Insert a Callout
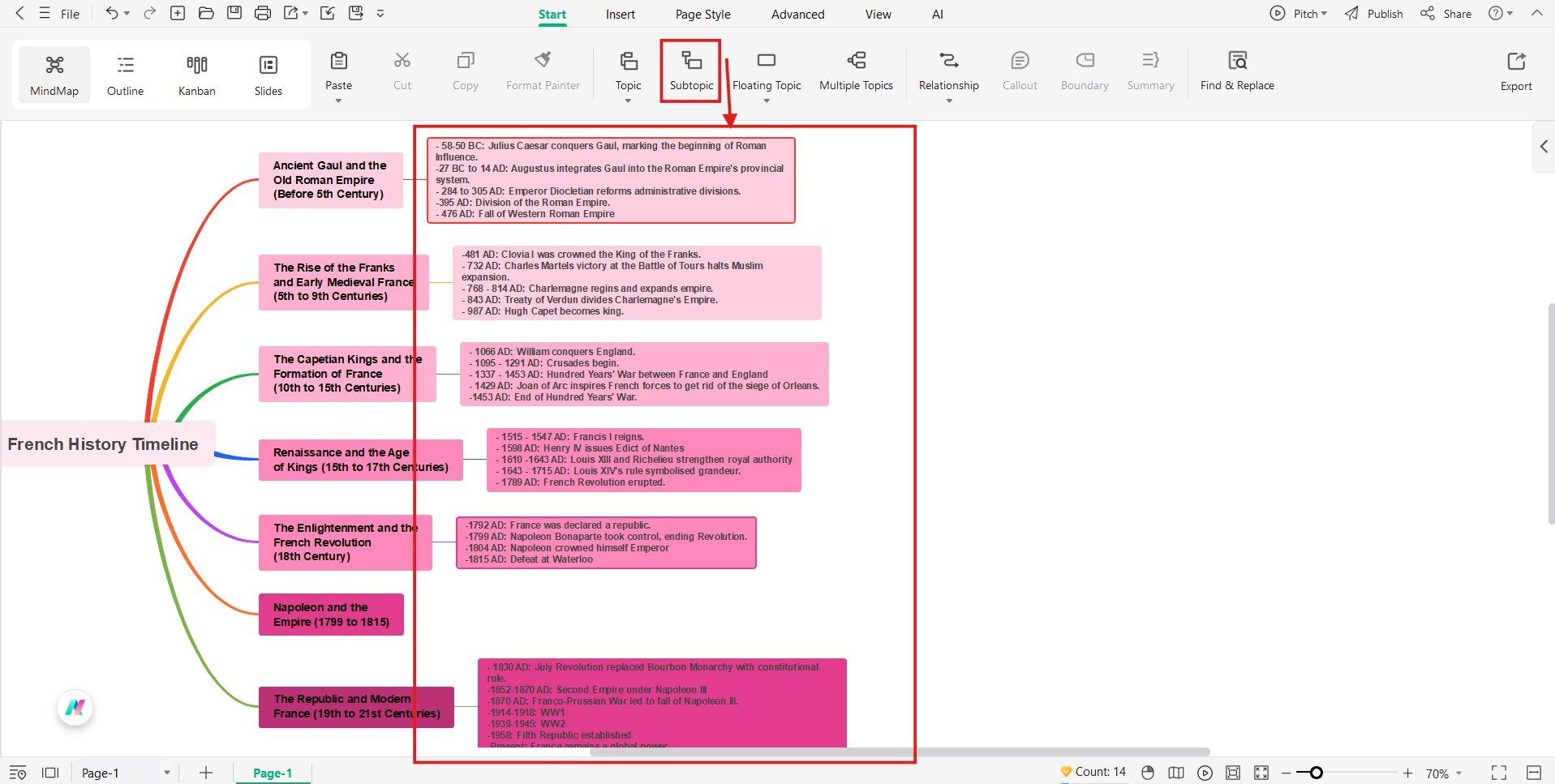 (x=1019, y=71)
